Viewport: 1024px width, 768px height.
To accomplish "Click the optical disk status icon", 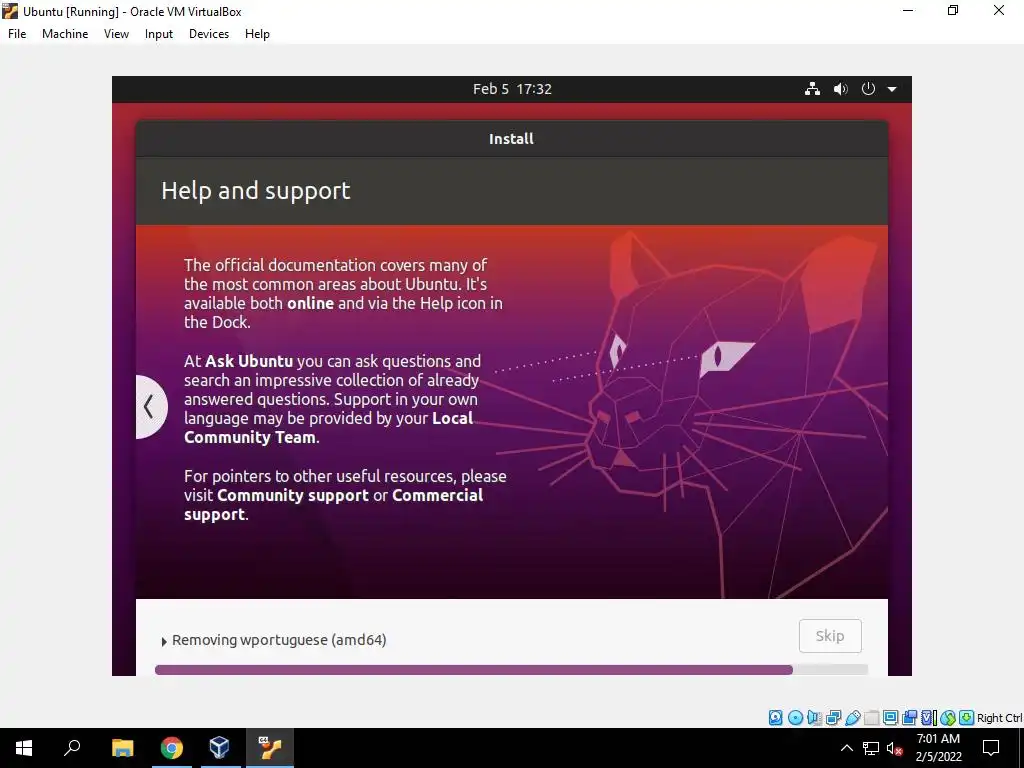I will pos(795,718).
